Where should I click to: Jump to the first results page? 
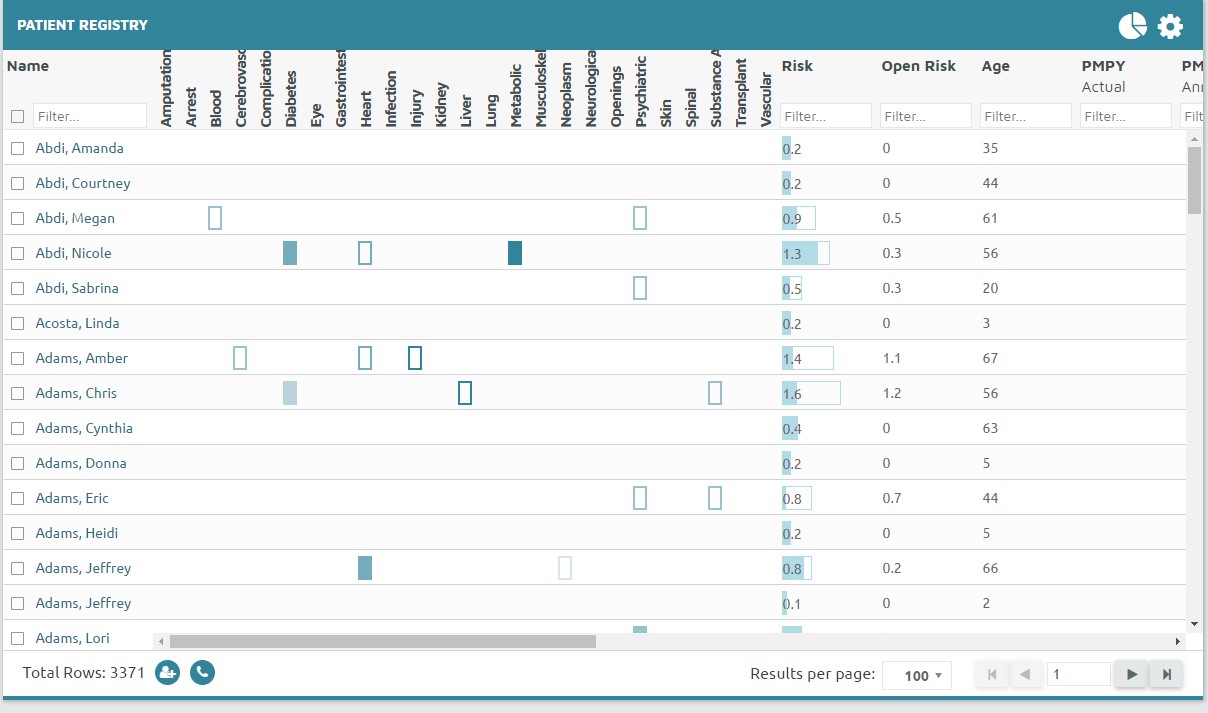pos(992,675)
